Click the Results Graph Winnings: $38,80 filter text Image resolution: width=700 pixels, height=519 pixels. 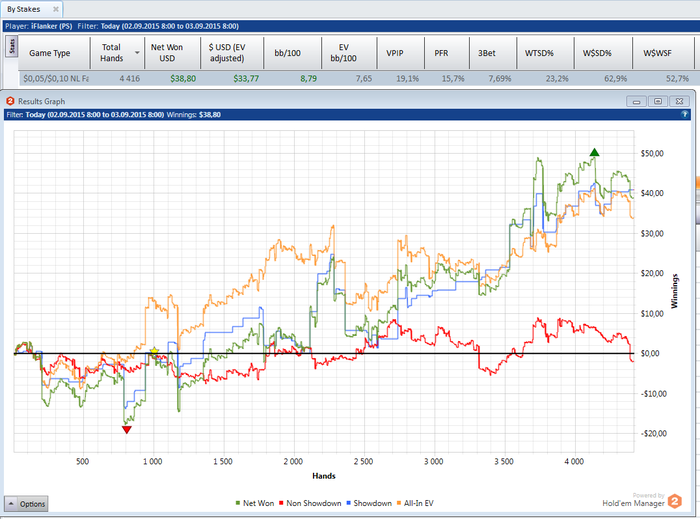193,115
